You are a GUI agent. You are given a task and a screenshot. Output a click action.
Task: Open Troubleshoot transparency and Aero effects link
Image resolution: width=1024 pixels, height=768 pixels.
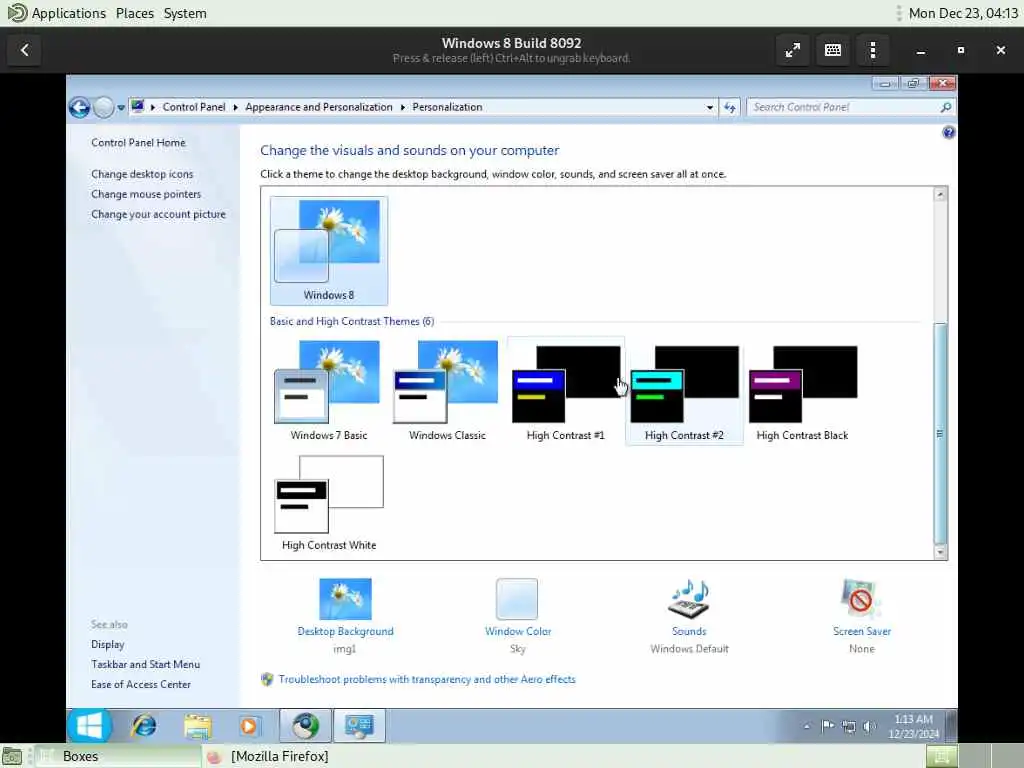click(x=427, y=679)
